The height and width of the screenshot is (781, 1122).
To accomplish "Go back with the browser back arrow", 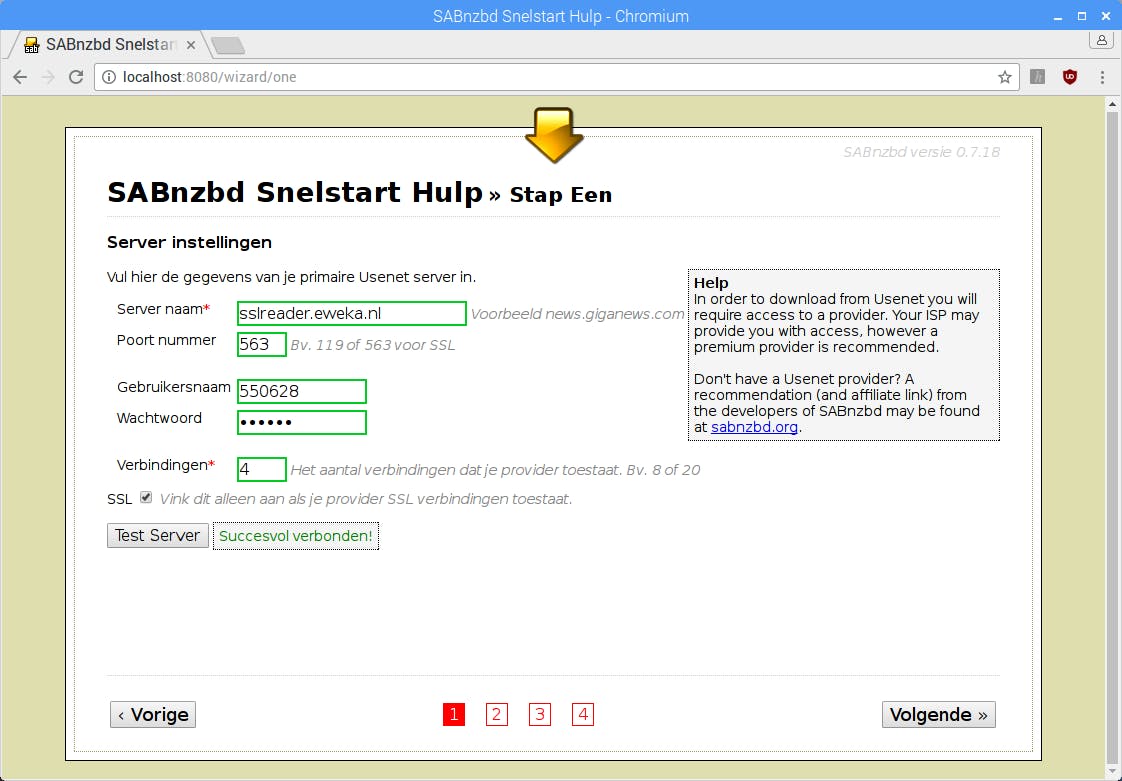I will pos(20,77).
